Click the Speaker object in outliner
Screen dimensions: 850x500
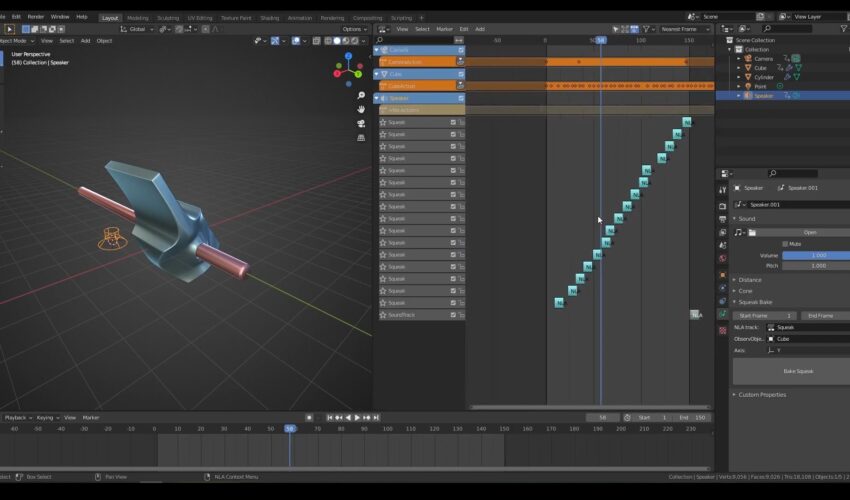point(763,96)
